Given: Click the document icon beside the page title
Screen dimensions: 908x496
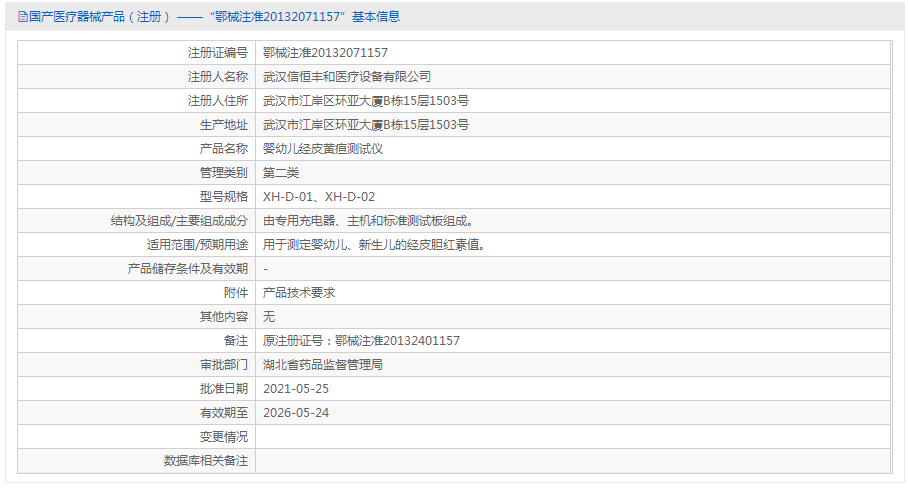Looking at the screenshot, I should pyautogui.click(x=23, y=17).
